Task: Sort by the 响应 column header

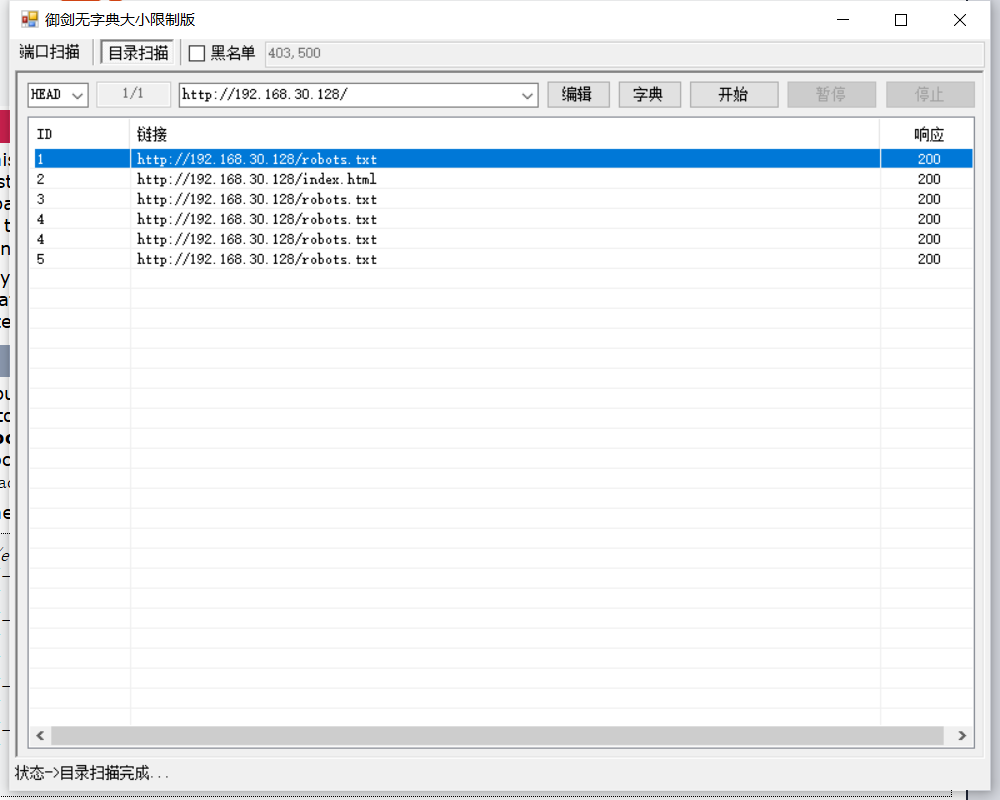Action: (927, 134)
